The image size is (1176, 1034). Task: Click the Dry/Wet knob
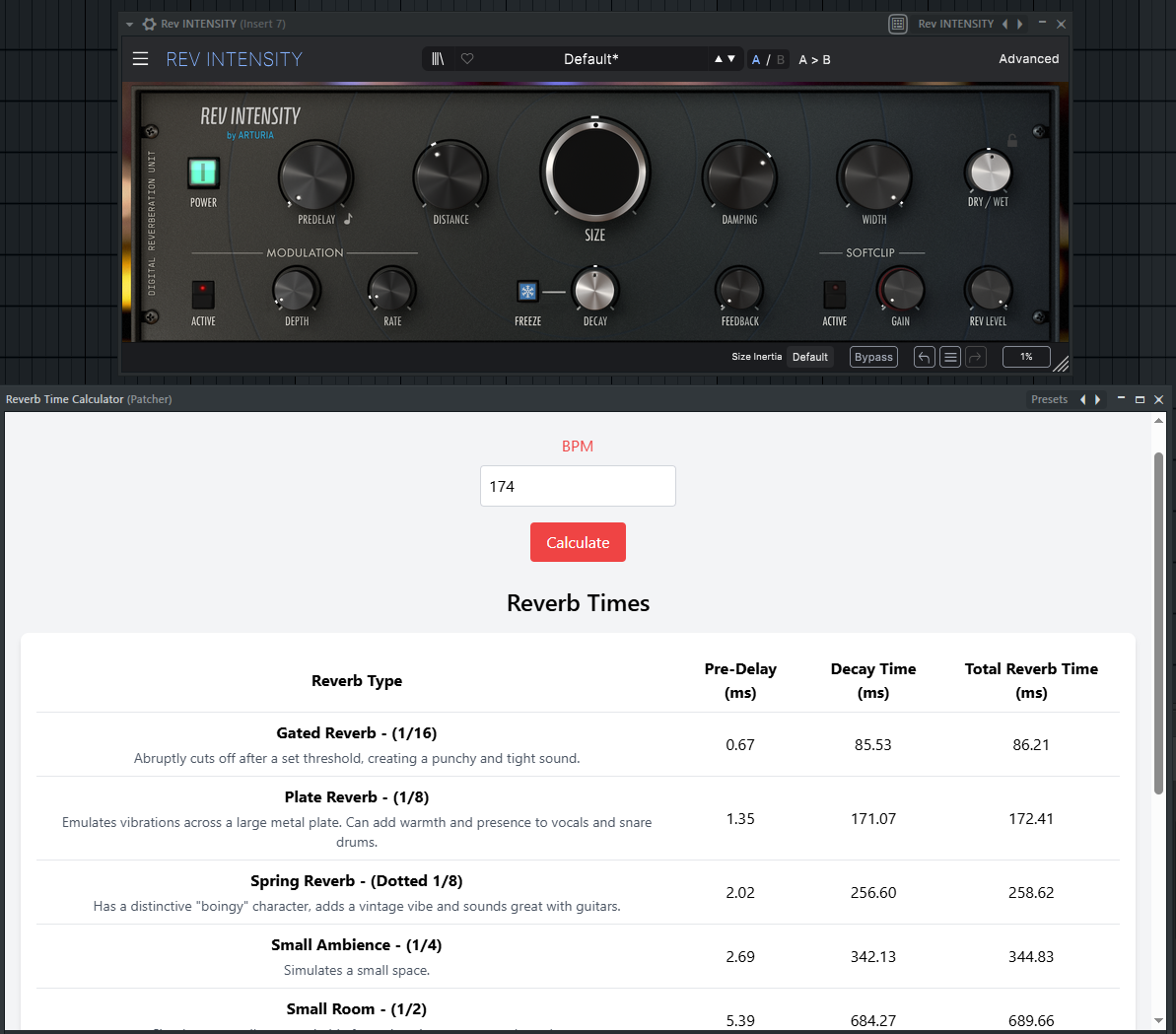[x=990, y=172]
